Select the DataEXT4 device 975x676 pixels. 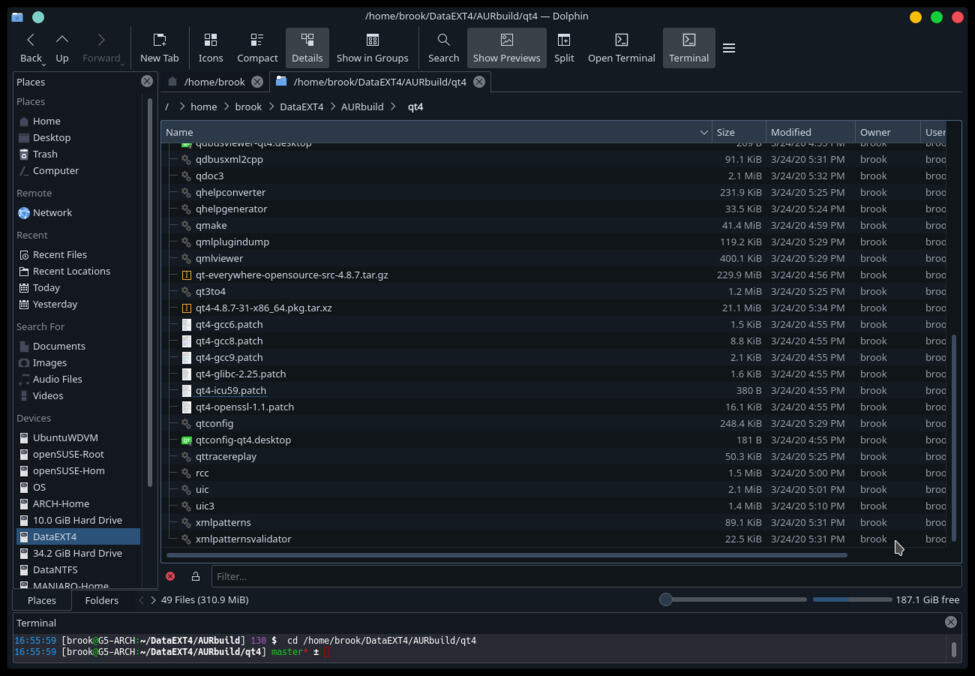point(78,537)
